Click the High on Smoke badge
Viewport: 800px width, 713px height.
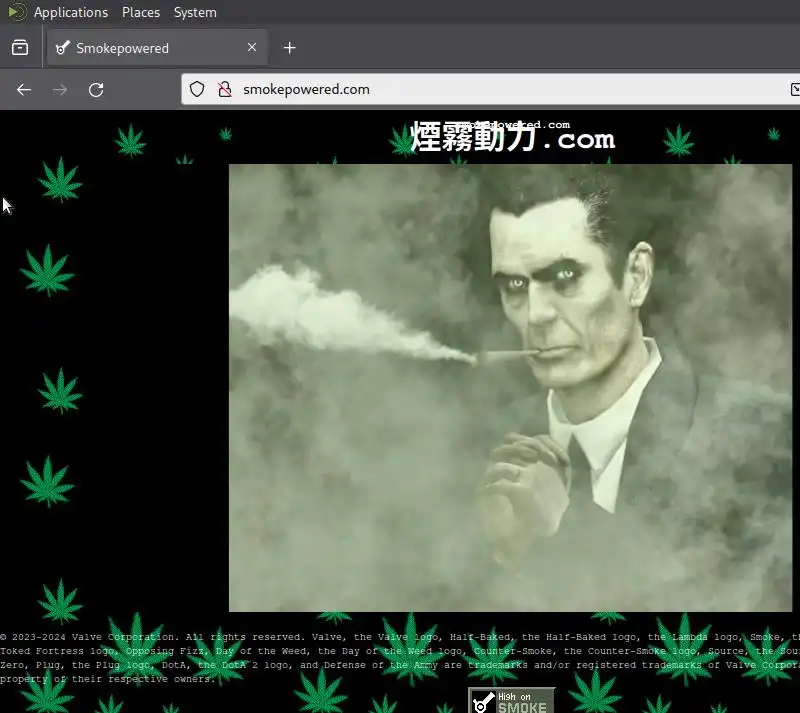511,700
